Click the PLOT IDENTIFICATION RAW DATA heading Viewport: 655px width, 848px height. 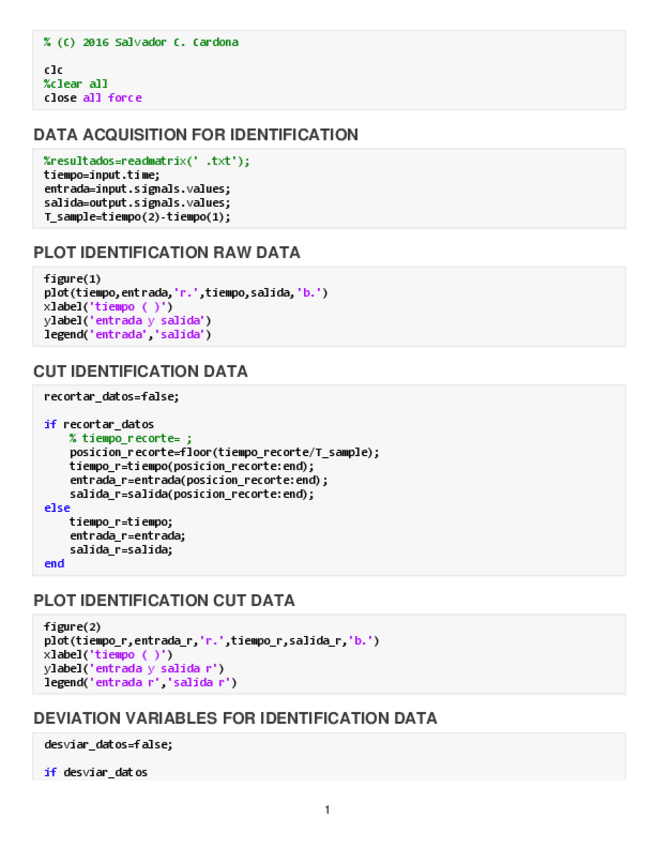point(166,253)
